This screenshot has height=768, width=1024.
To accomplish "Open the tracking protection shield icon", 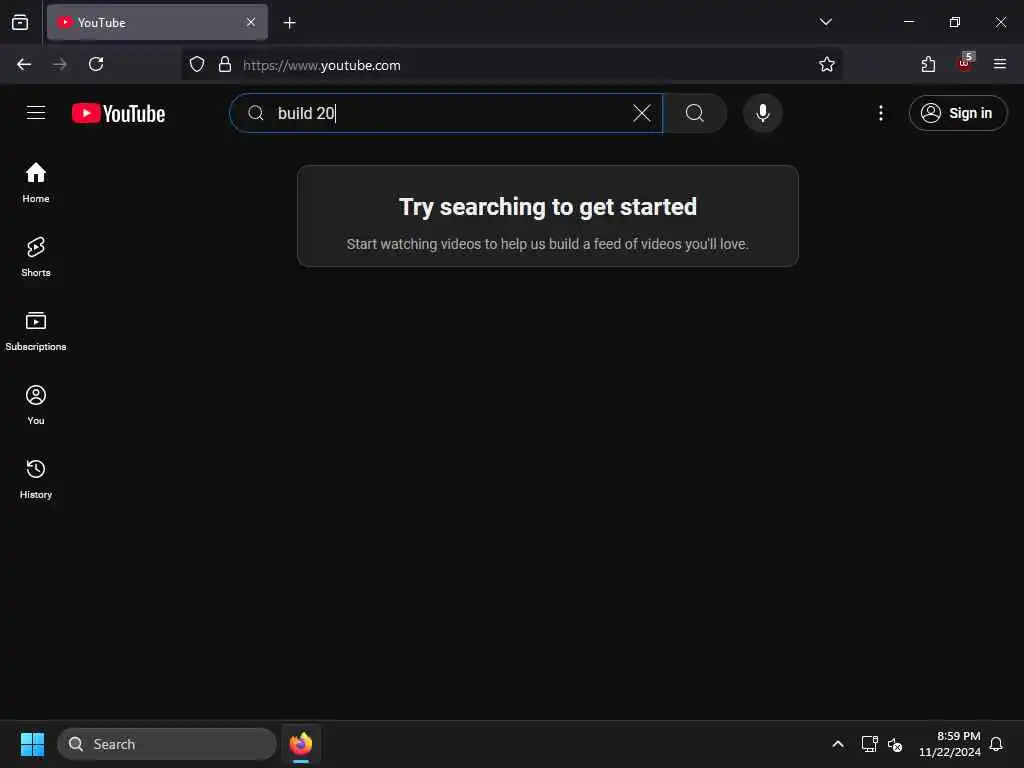I will [197, 64].
